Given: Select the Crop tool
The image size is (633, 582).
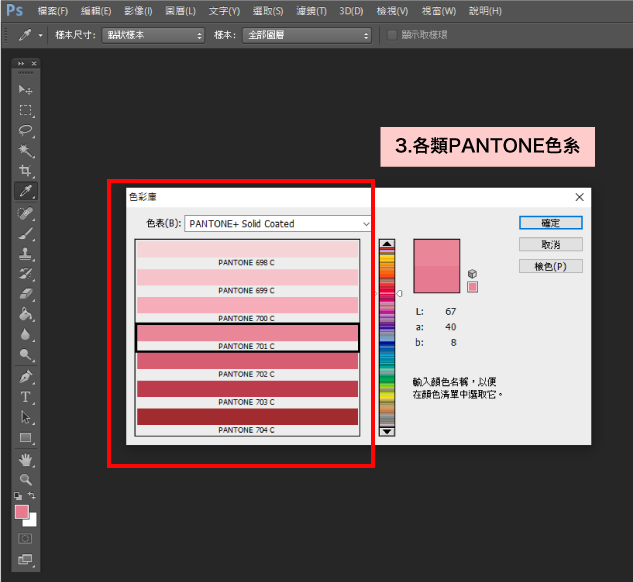Looking at the screenshot, I should point(25,170).
